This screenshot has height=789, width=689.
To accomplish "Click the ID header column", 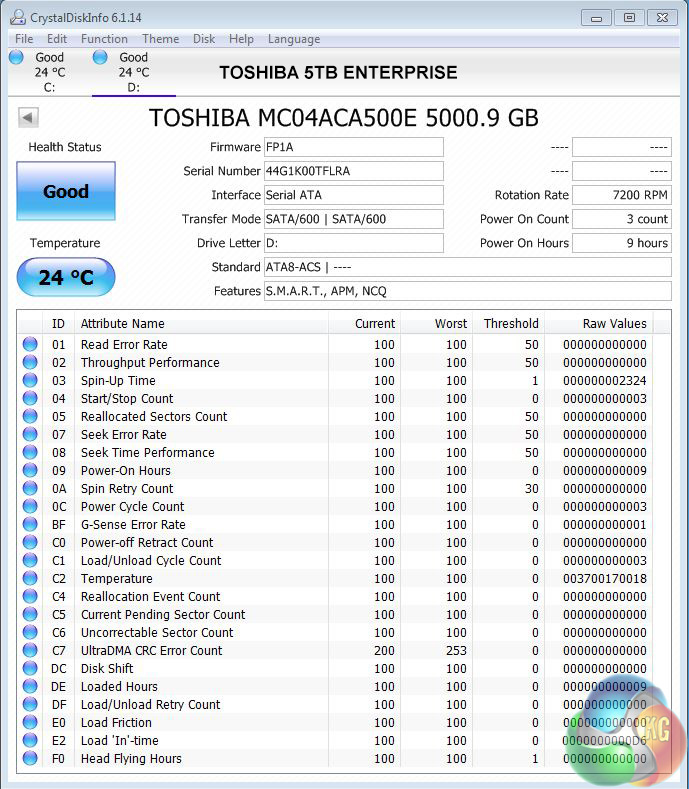I will click(58, 324).
